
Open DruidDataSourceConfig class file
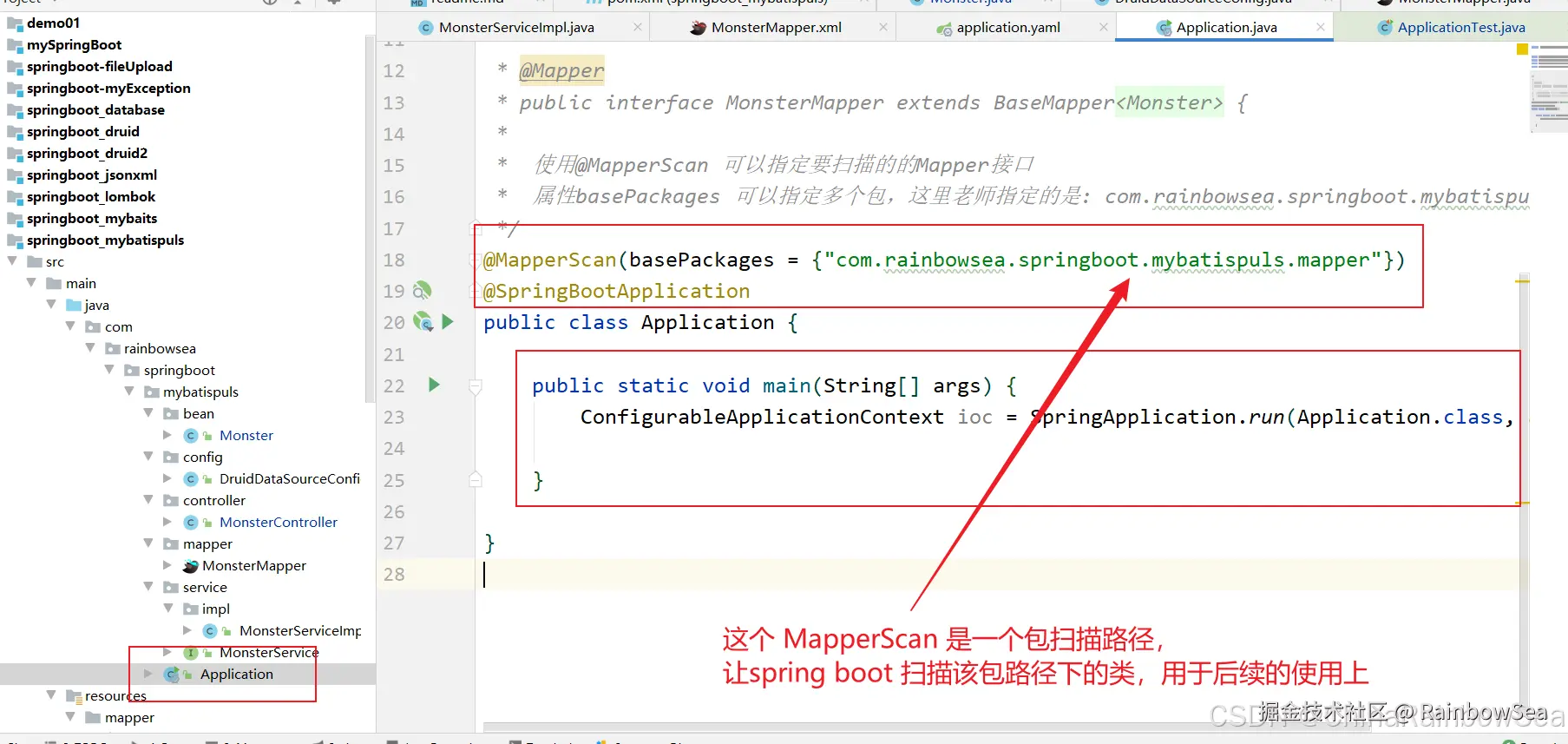point(289,478)
